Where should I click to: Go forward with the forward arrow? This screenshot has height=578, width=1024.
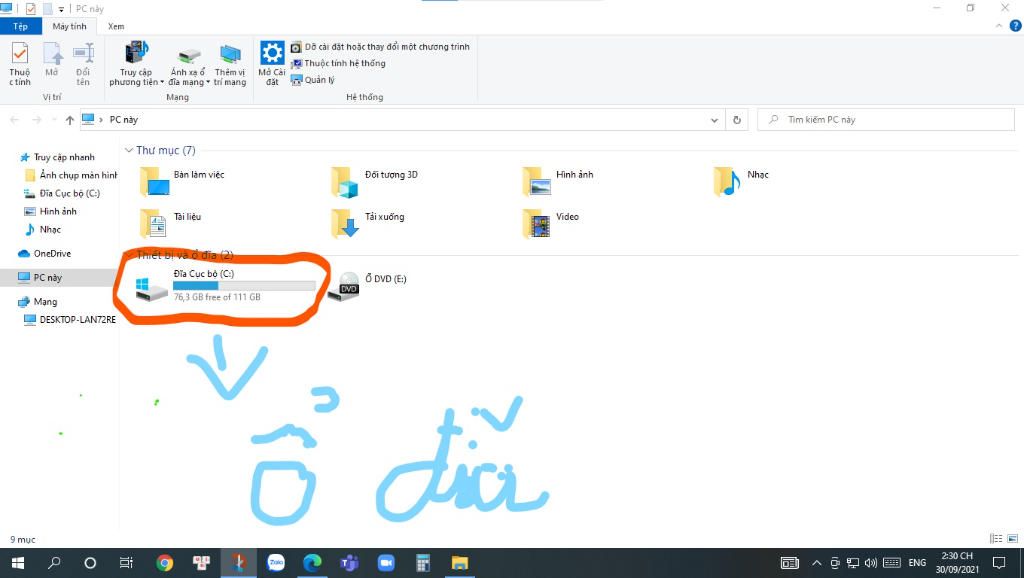37,120
